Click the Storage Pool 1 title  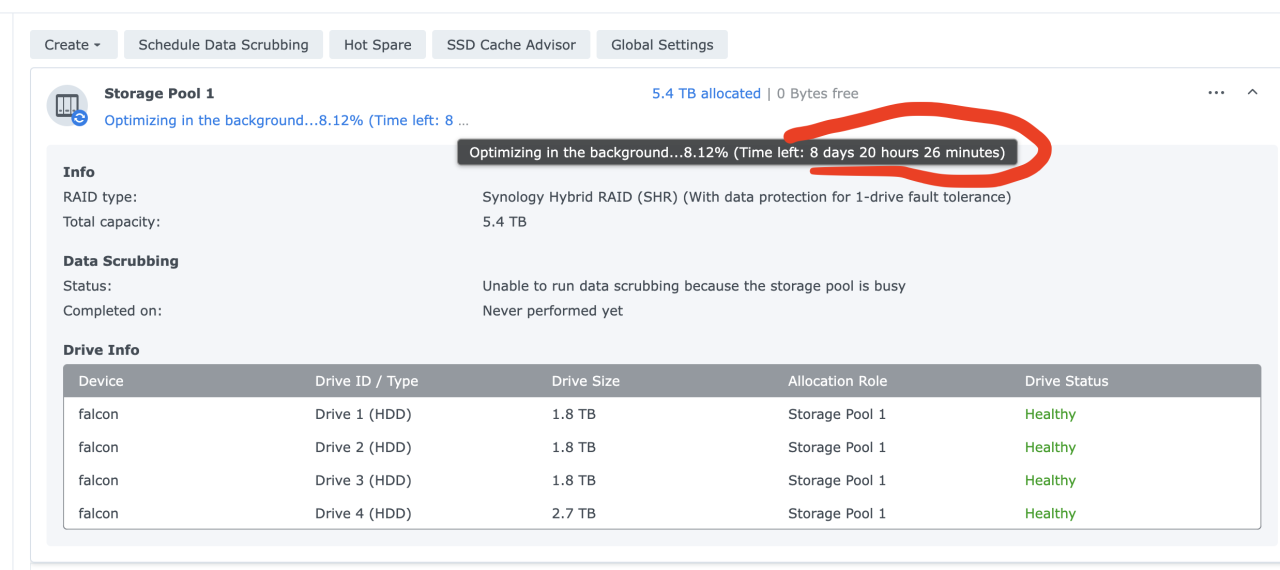click(159, 93)
